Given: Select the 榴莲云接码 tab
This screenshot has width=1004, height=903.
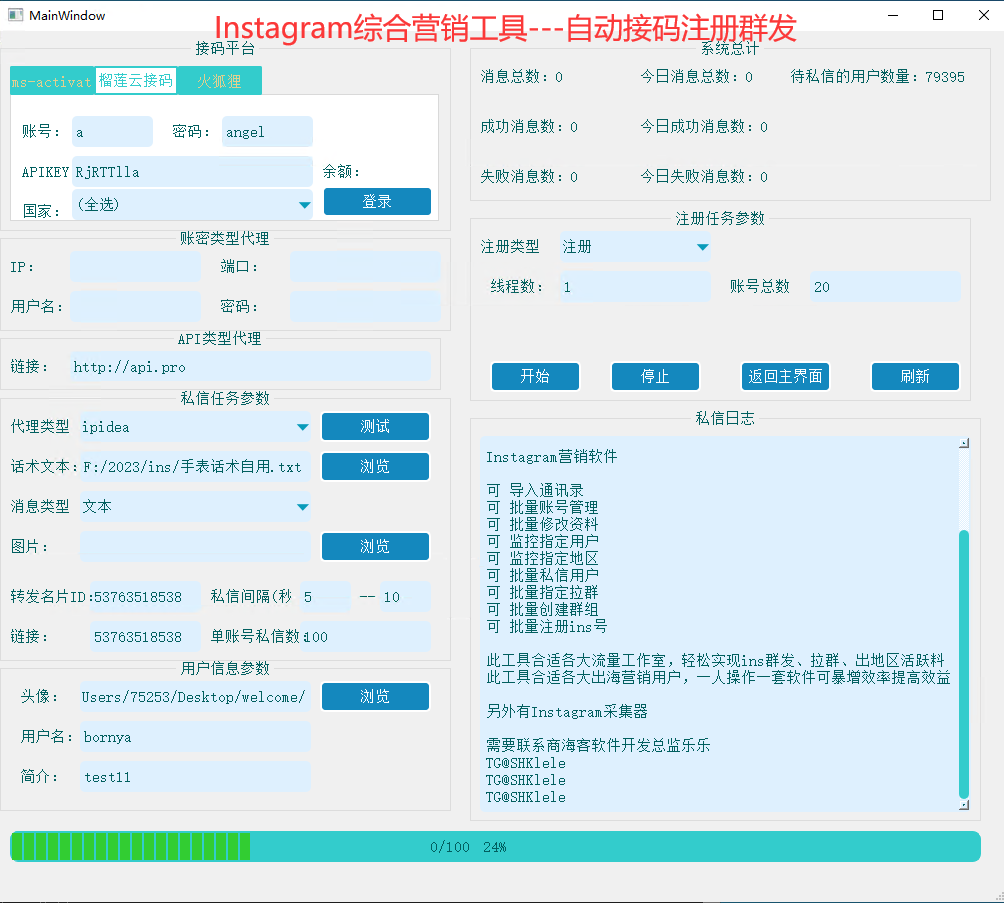Looking at the screenshot, I should coord(136,81).
